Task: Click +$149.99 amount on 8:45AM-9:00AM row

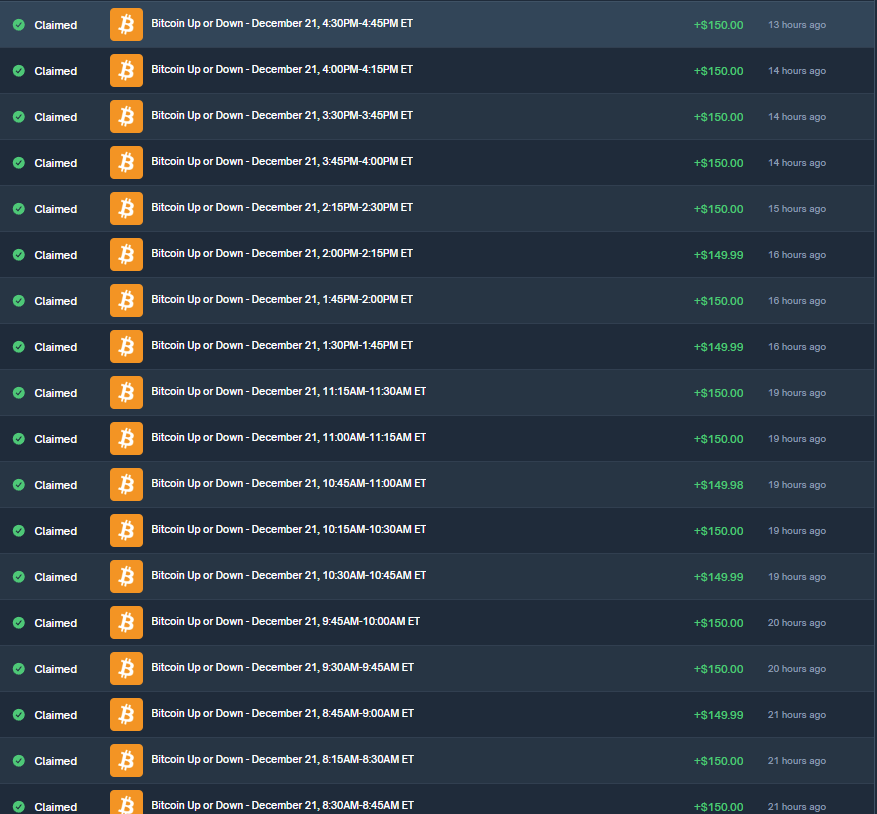Action: point(719,714)
